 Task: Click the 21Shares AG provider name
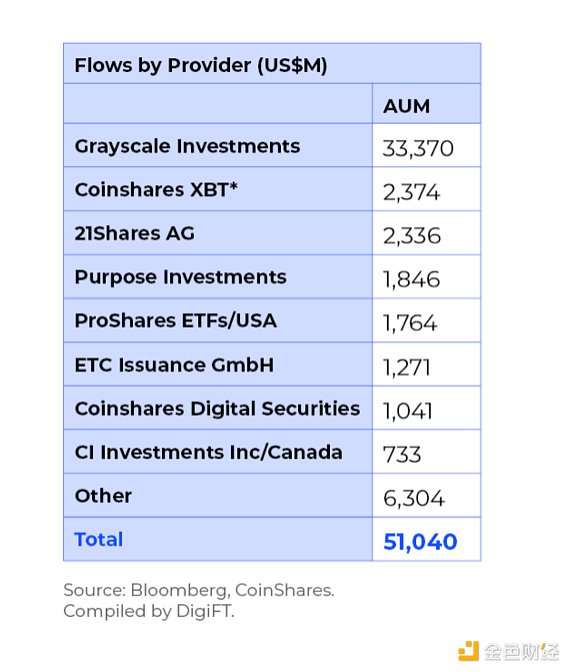pyautogui.click(x=135, y=234)
